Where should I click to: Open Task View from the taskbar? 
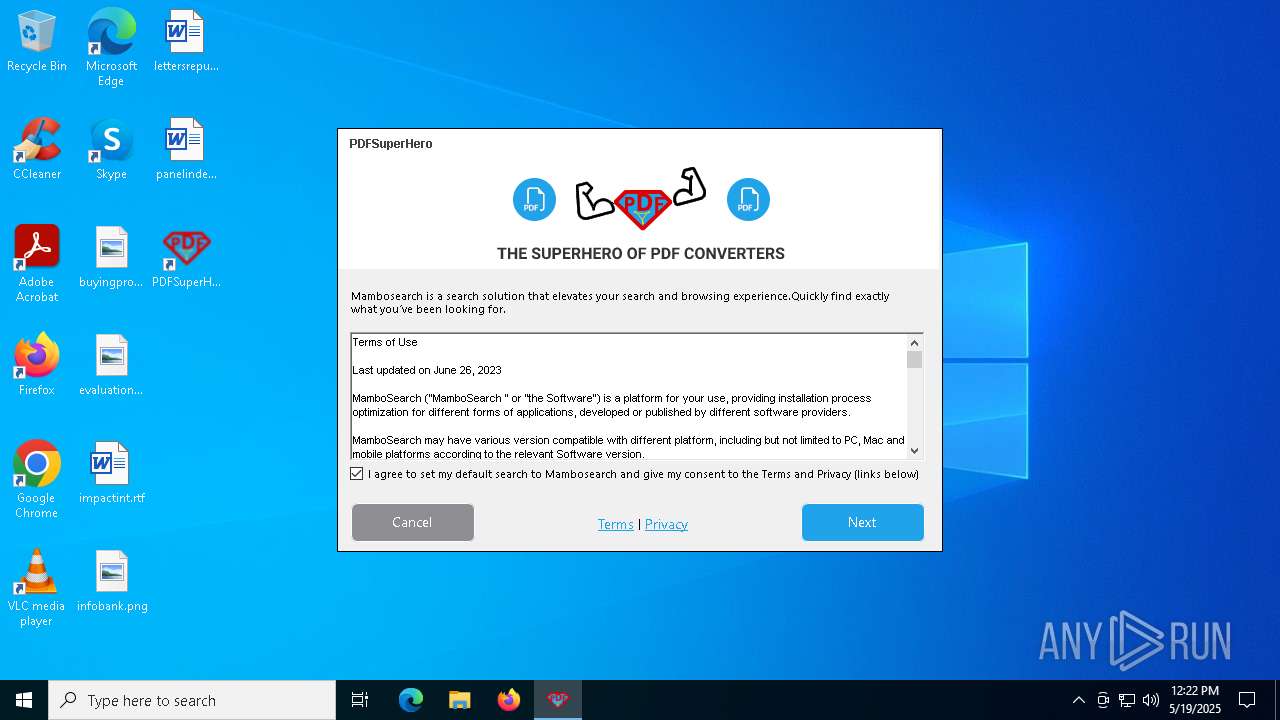pos(360,700)
